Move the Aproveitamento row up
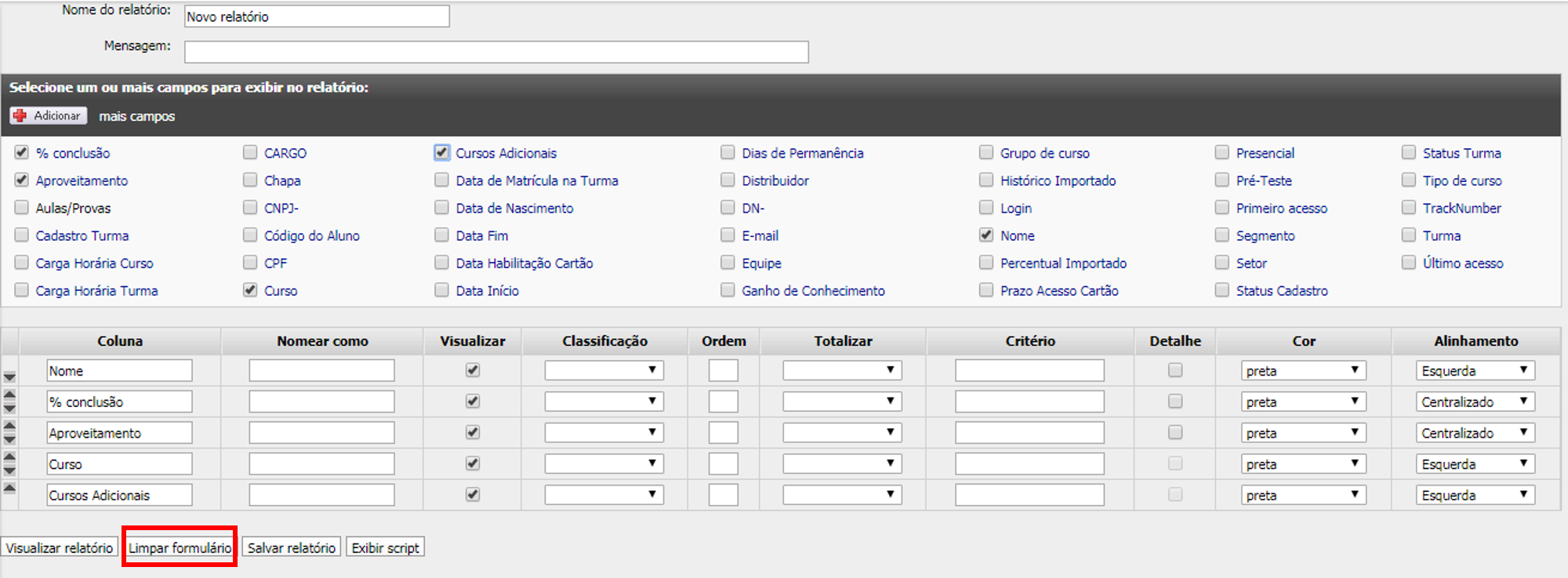 pos(9,426)
